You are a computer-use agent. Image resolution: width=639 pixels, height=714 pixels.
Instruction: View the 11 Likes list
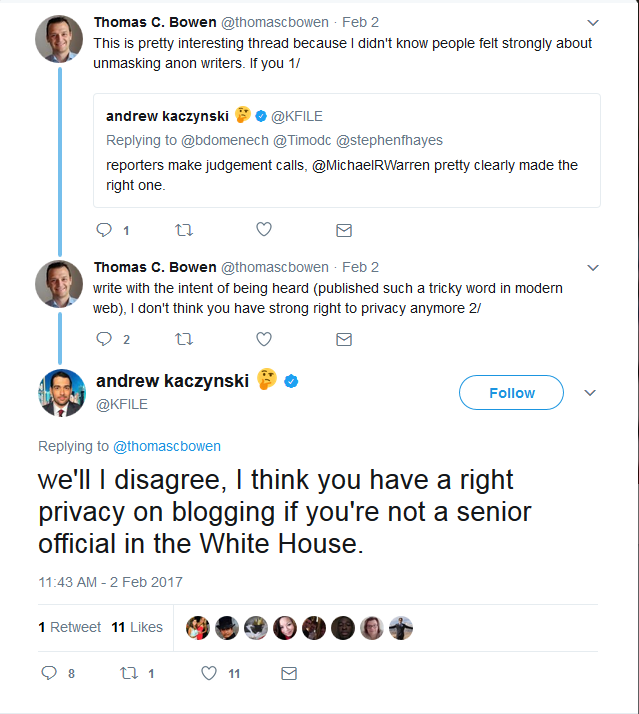(137, 627)
